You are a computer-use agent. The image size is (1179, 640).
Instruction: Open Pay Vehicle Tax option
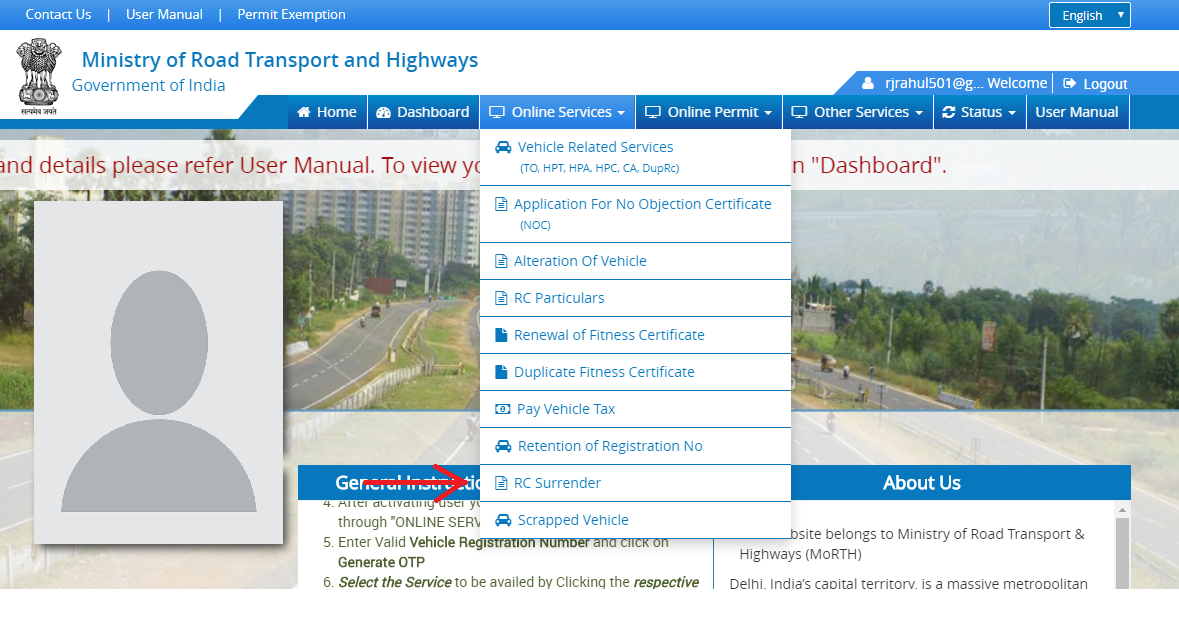(x=635, y=409)
